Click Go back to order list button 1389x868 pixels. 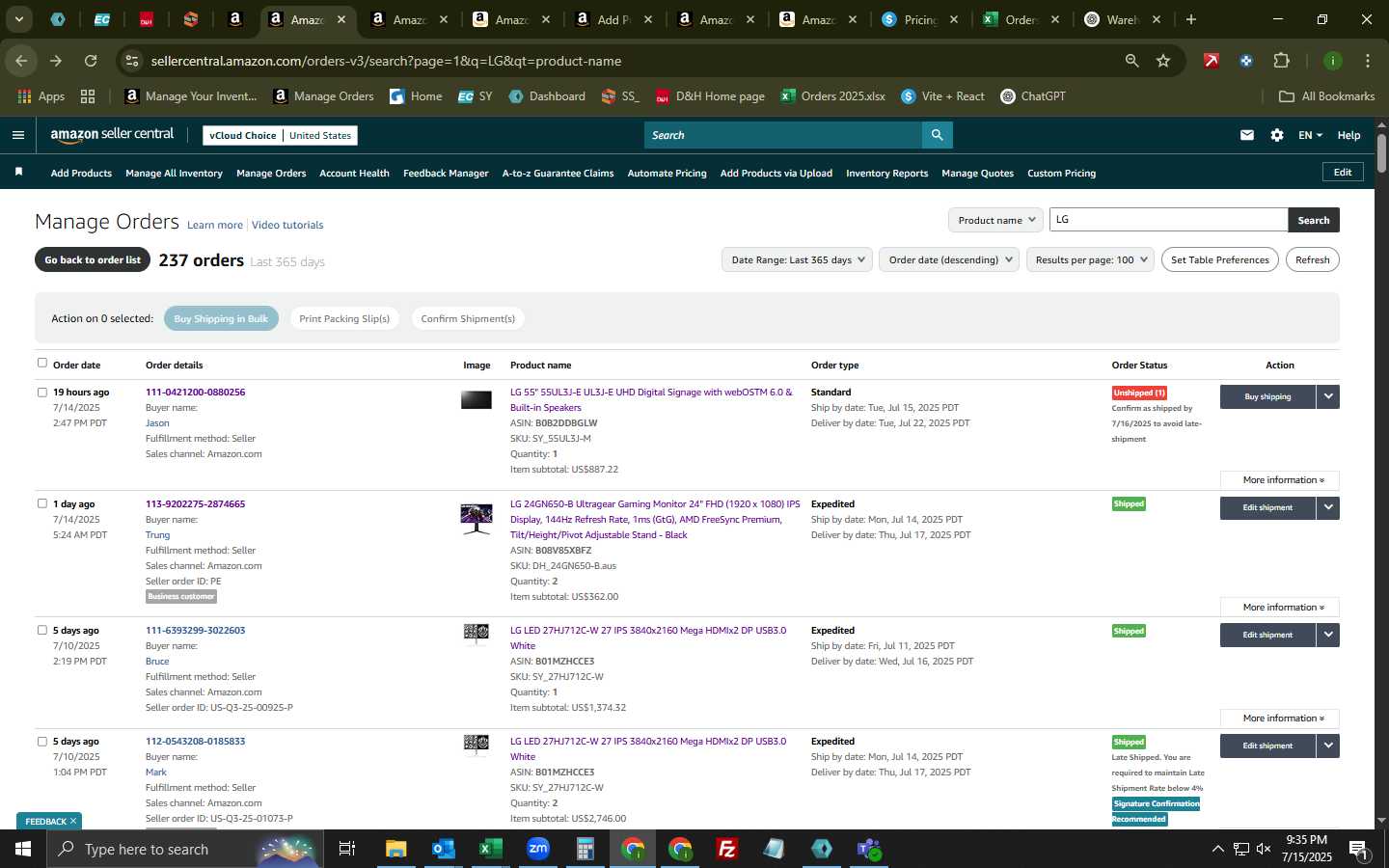[93, 260]
